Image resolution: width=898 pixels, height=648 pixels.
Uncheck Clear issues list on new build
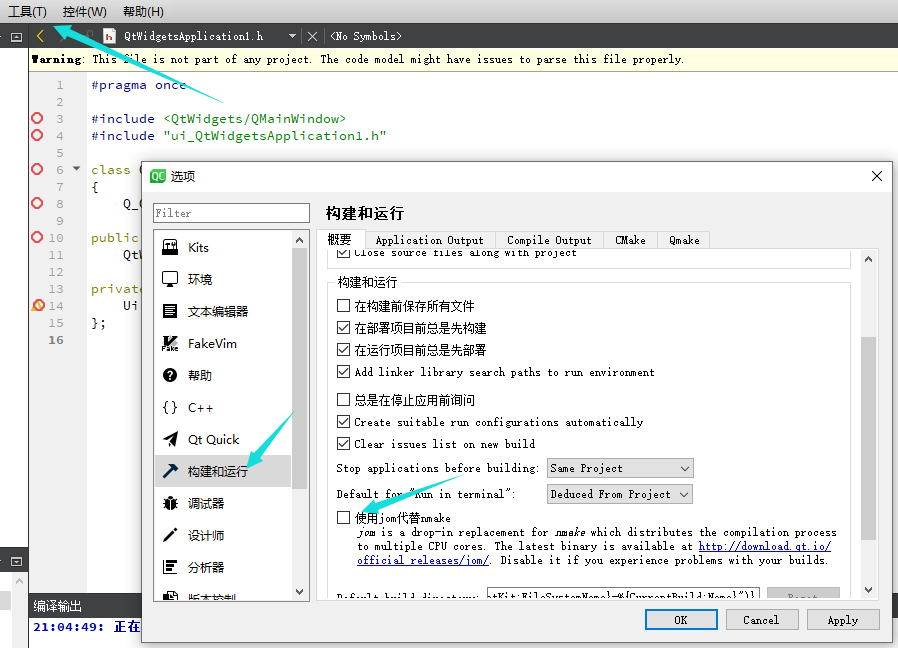click(x=343, y=443)
